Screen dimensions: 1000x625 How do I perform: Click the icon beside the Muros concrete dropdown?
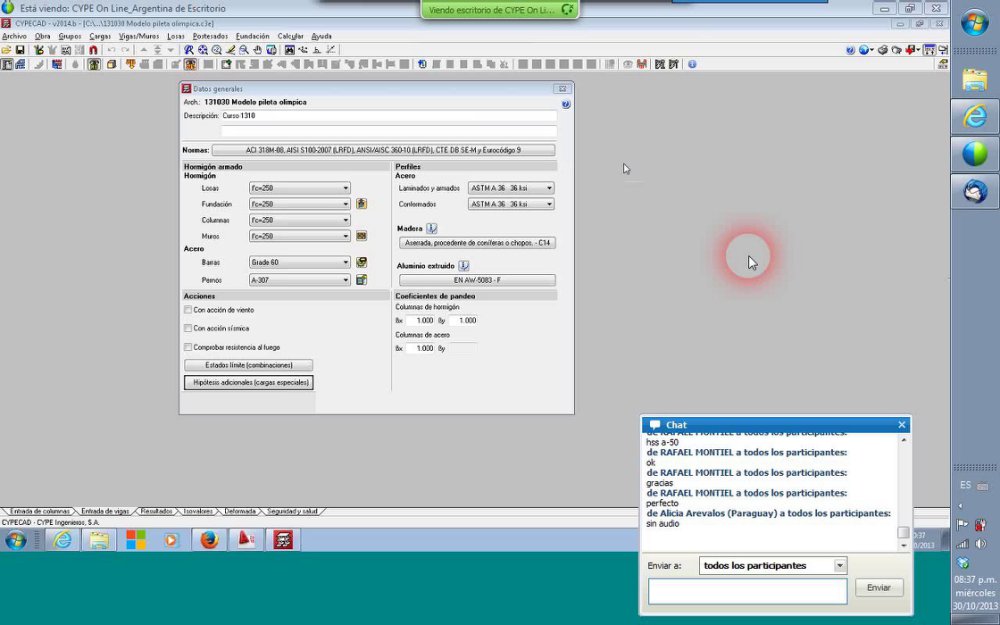tap(362, 236)
